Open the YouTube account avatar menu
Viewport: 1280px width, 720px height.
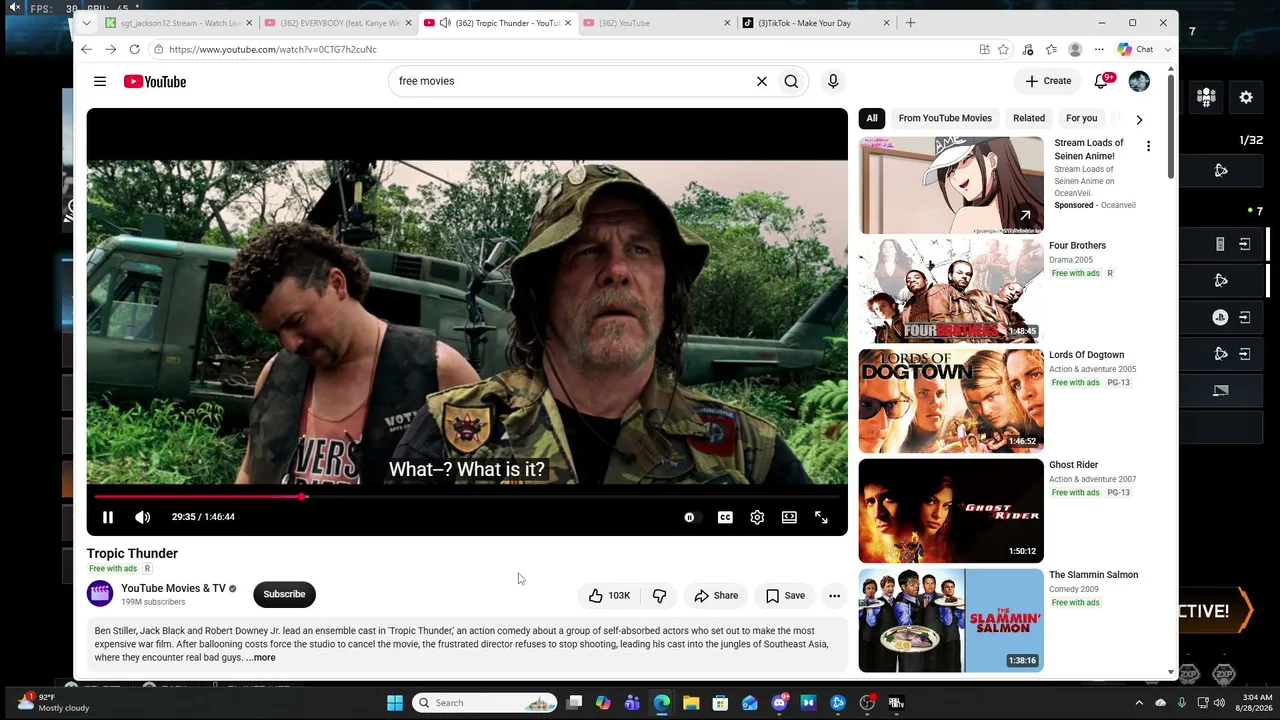click(1139, 81)
